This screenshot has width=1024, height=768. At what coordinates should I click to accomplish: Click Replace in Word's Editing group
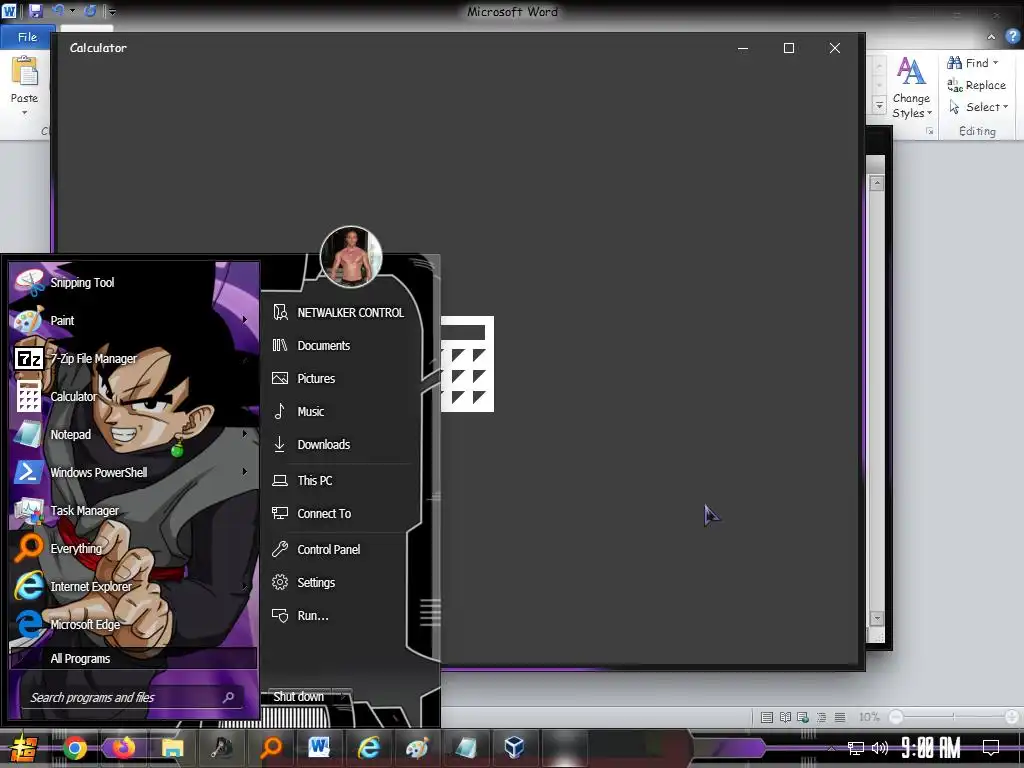[x=977, y=85]
